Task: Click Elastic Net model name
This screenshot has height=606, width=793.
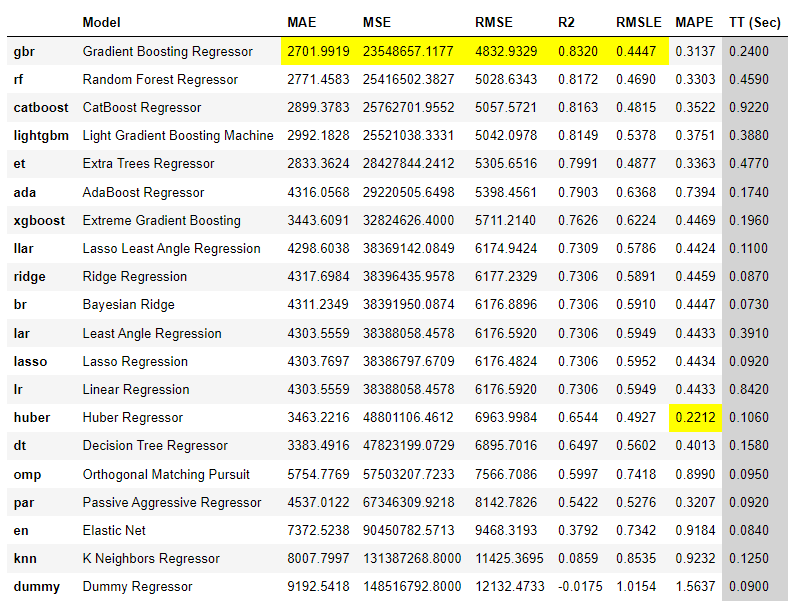Action: (114, 531)
